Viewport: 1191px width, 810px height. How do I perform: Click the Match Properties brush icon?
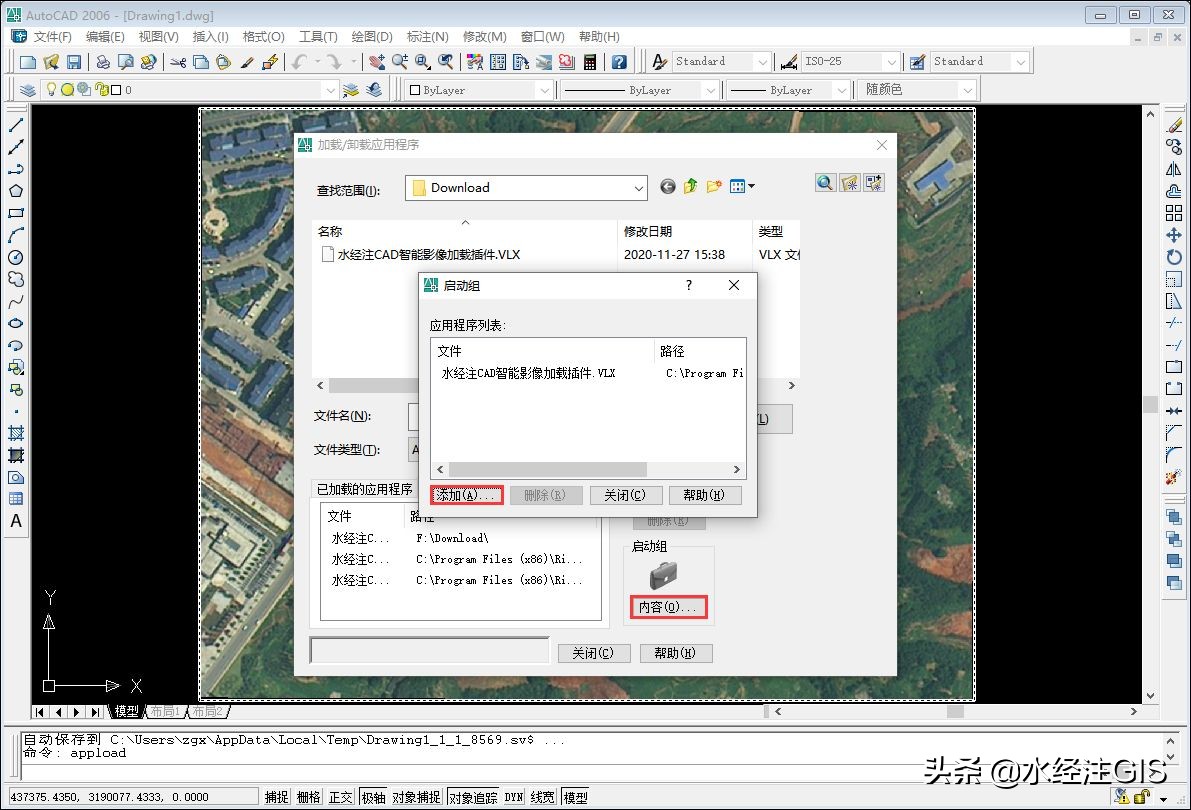click(x=248, y=62)
